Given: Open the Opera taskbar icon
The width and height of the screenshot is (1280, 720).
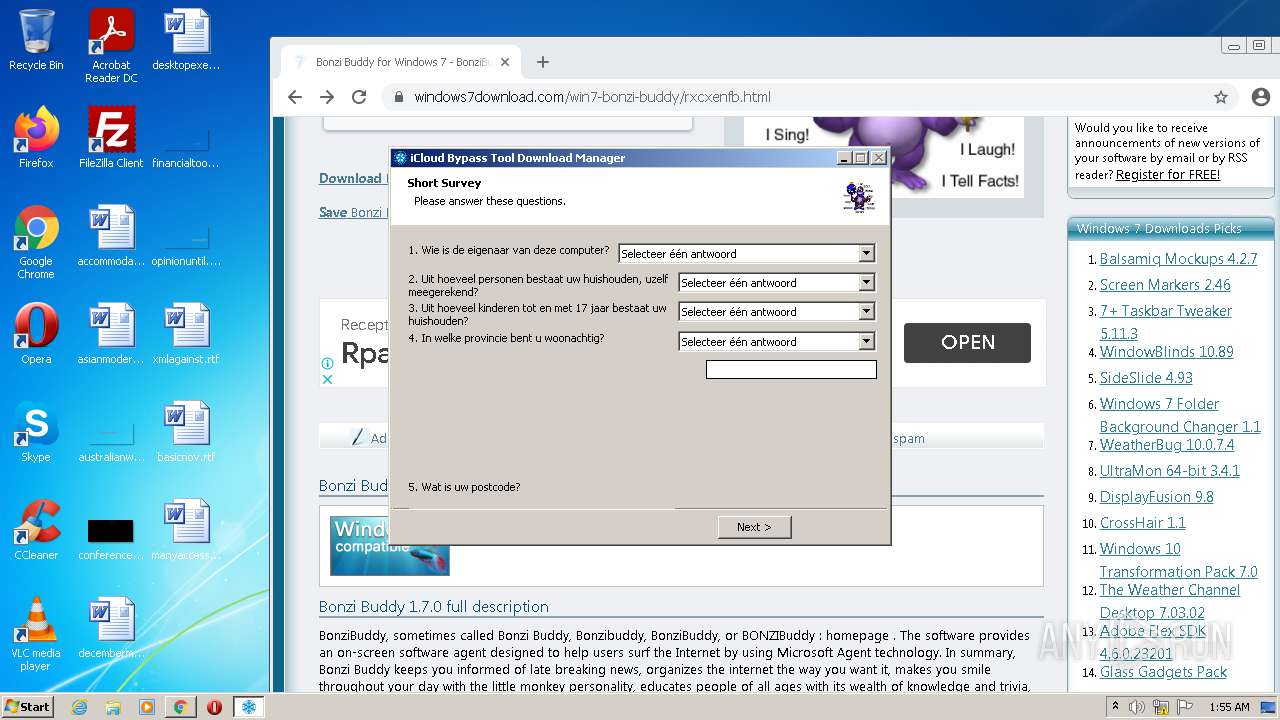Looking at the screenshot, I should click(214, 707).
